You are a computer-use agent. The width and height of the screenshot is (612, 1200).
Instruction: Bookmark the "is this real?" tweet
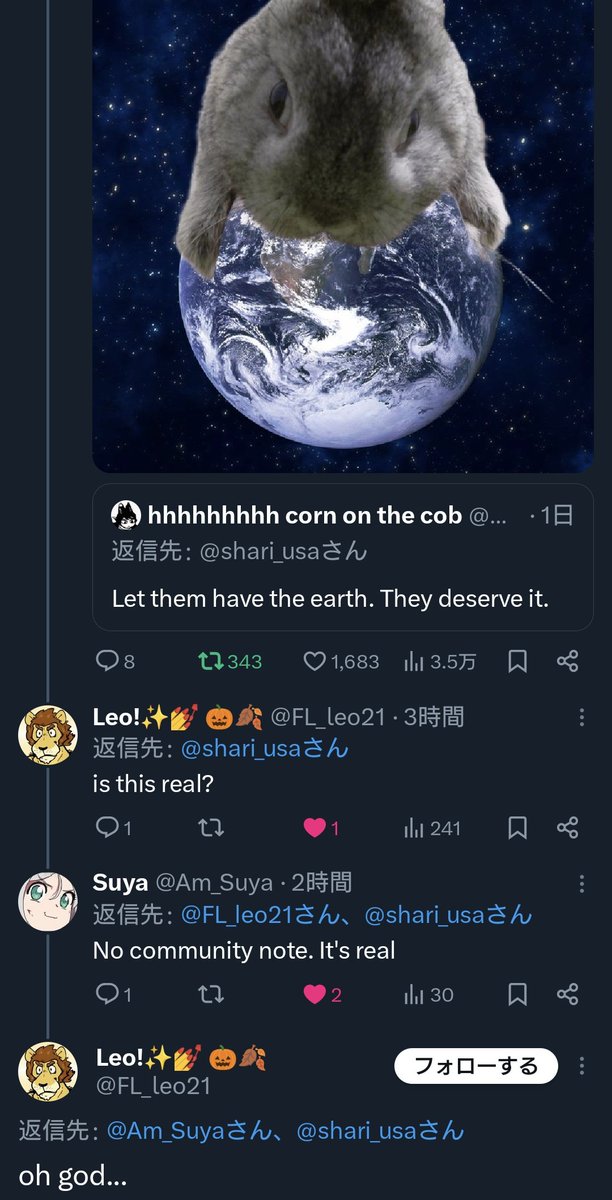(517, 827)
